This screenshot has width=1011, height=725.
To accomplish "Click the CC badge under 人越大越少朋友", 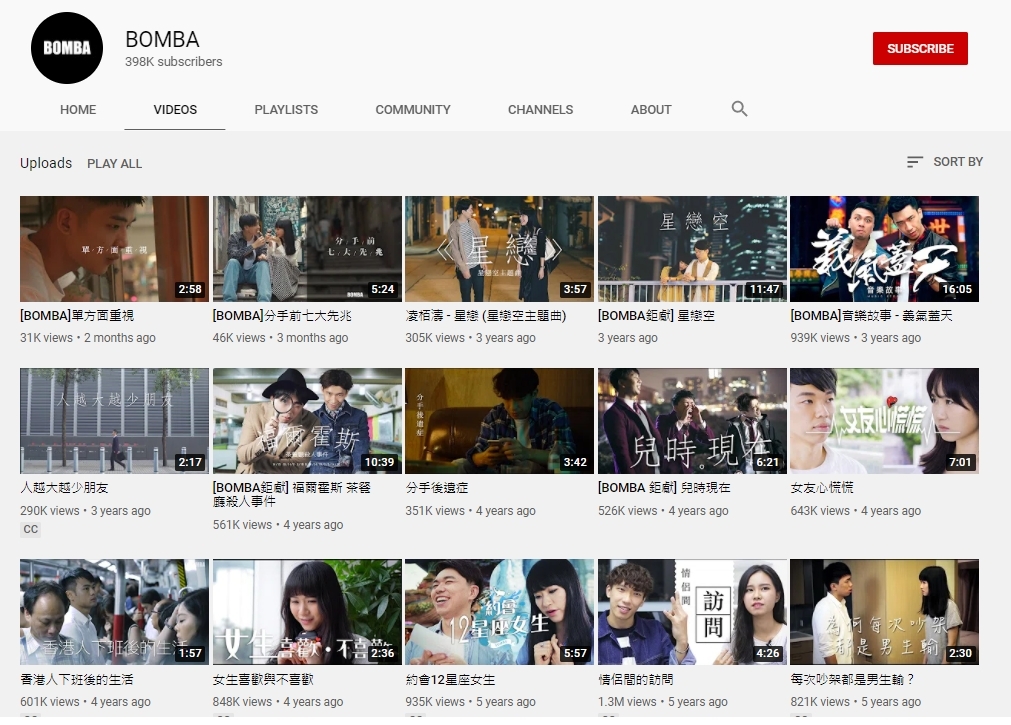I will (x=31, y=529).
